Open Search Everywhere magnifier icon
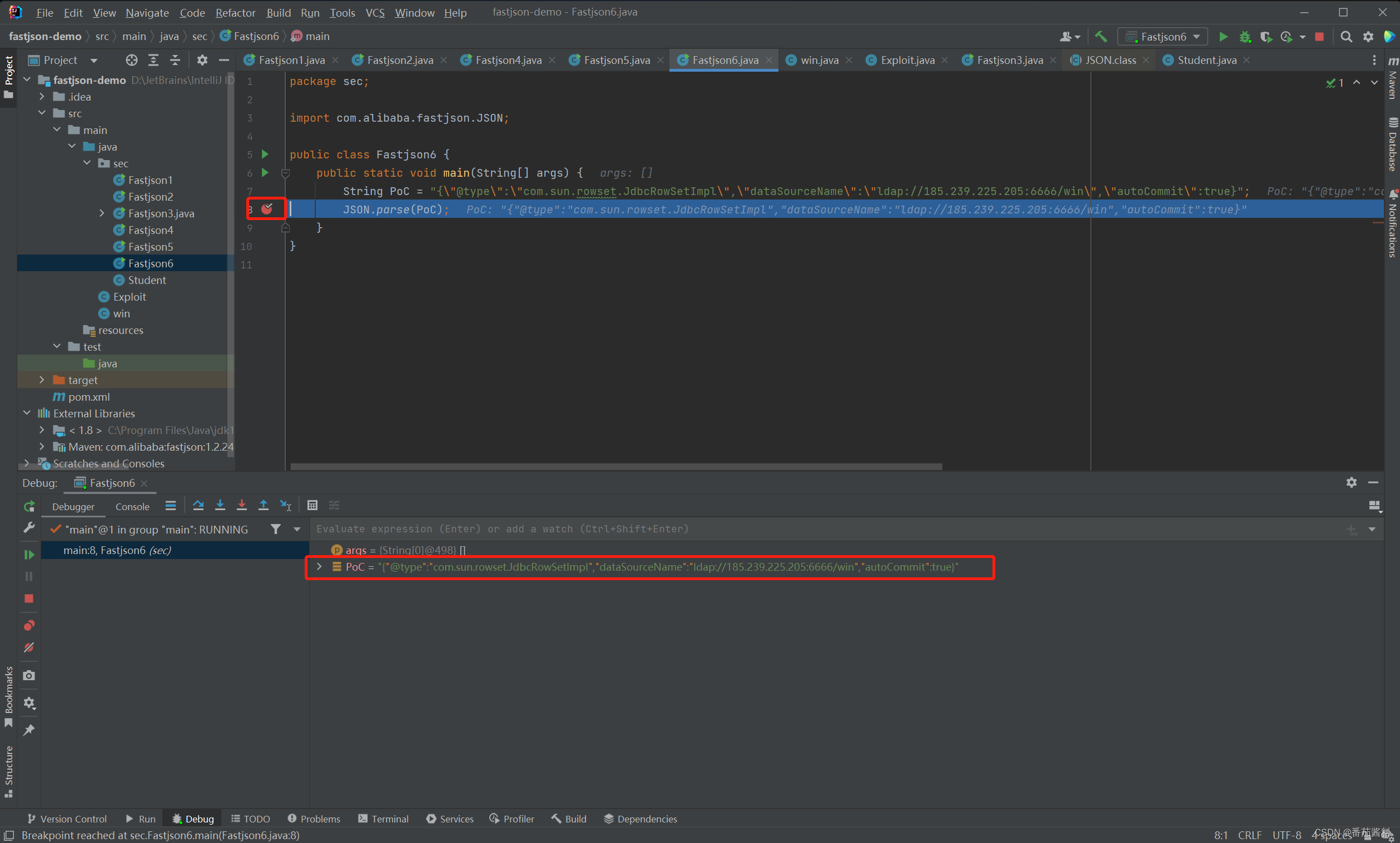Viewport: 1400px width, 843px height. pos(1346,37)
